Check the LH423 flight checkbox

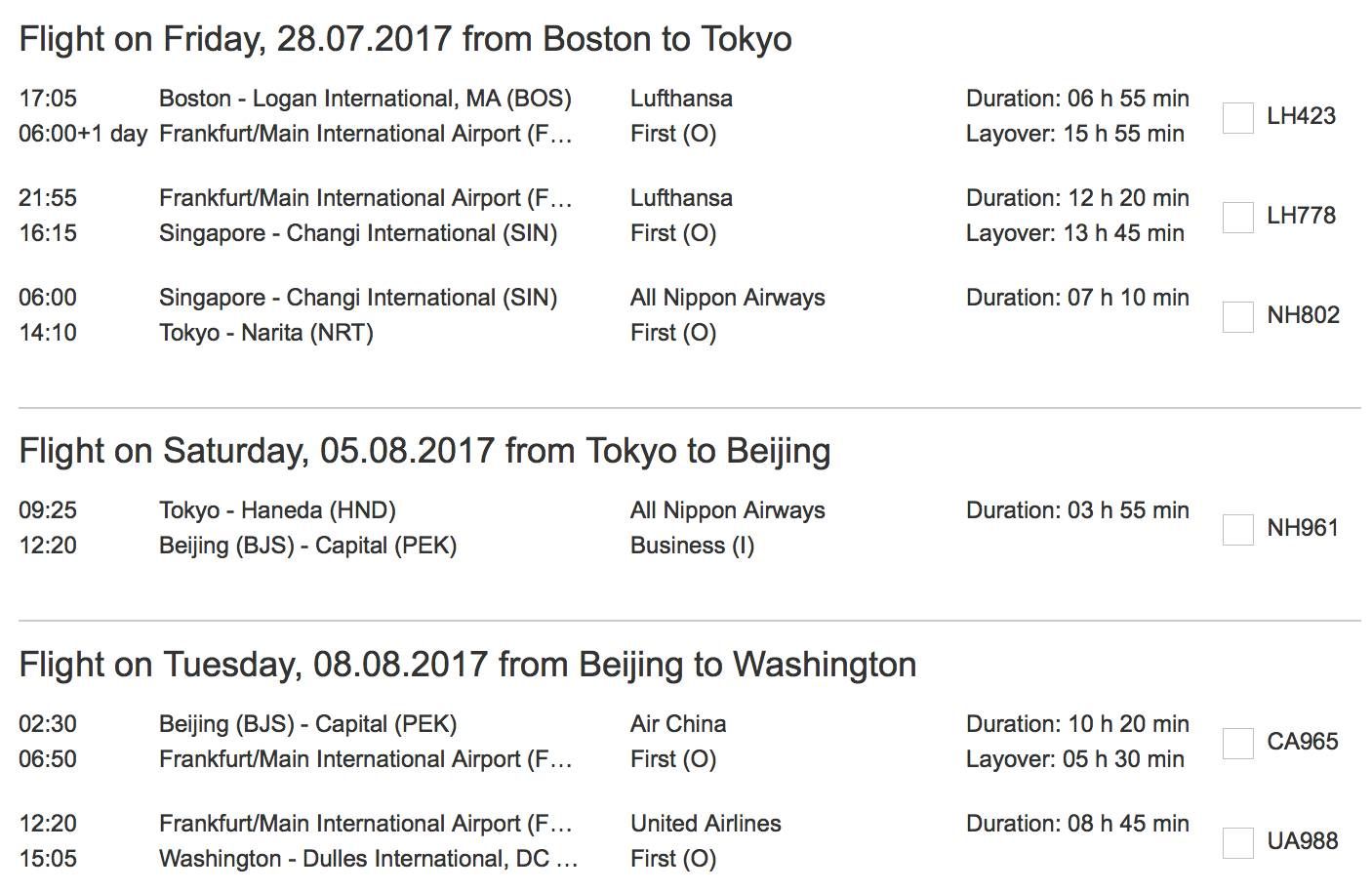coord(1238,117)
